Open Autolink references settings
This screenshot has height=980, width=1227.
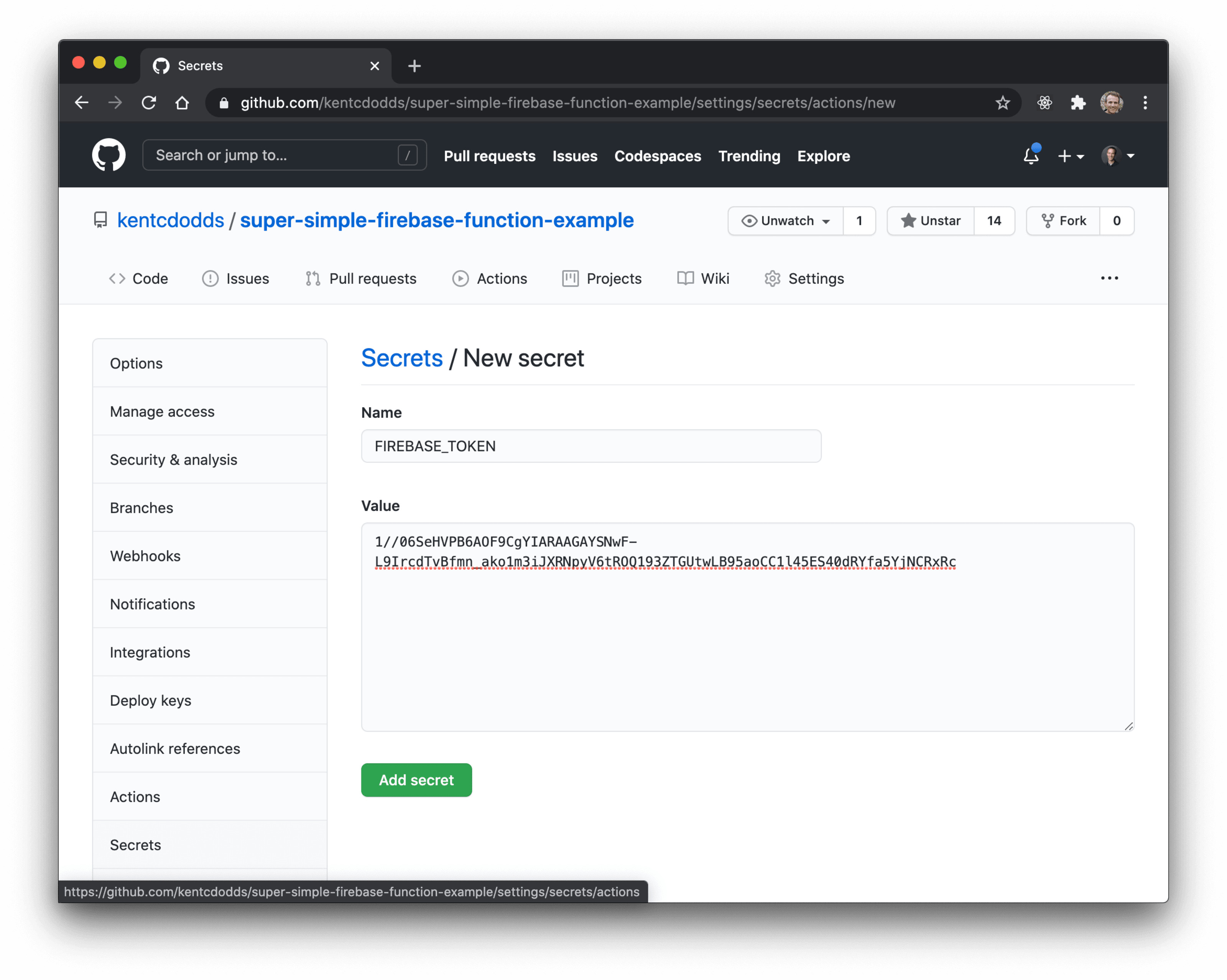coord(210,748)
